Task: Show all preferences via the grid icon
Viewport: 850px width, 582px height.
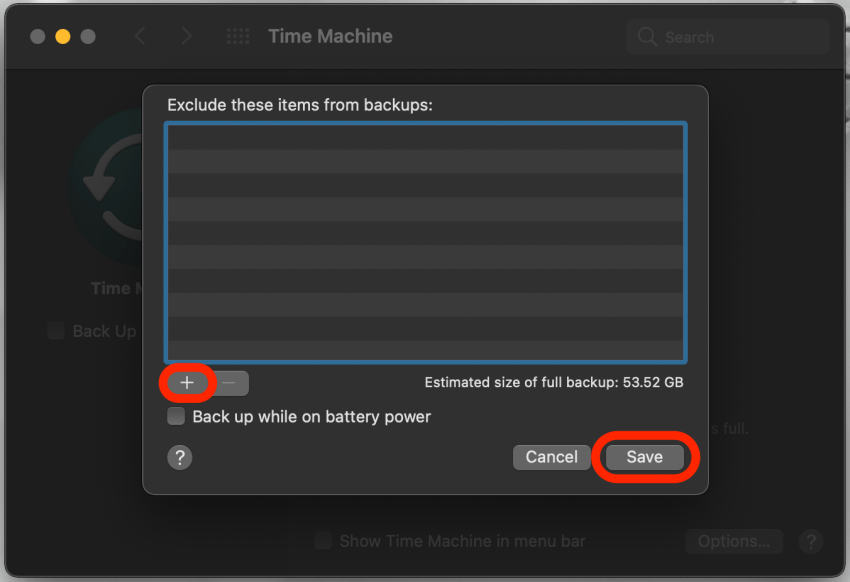Action: pos(238,37)
